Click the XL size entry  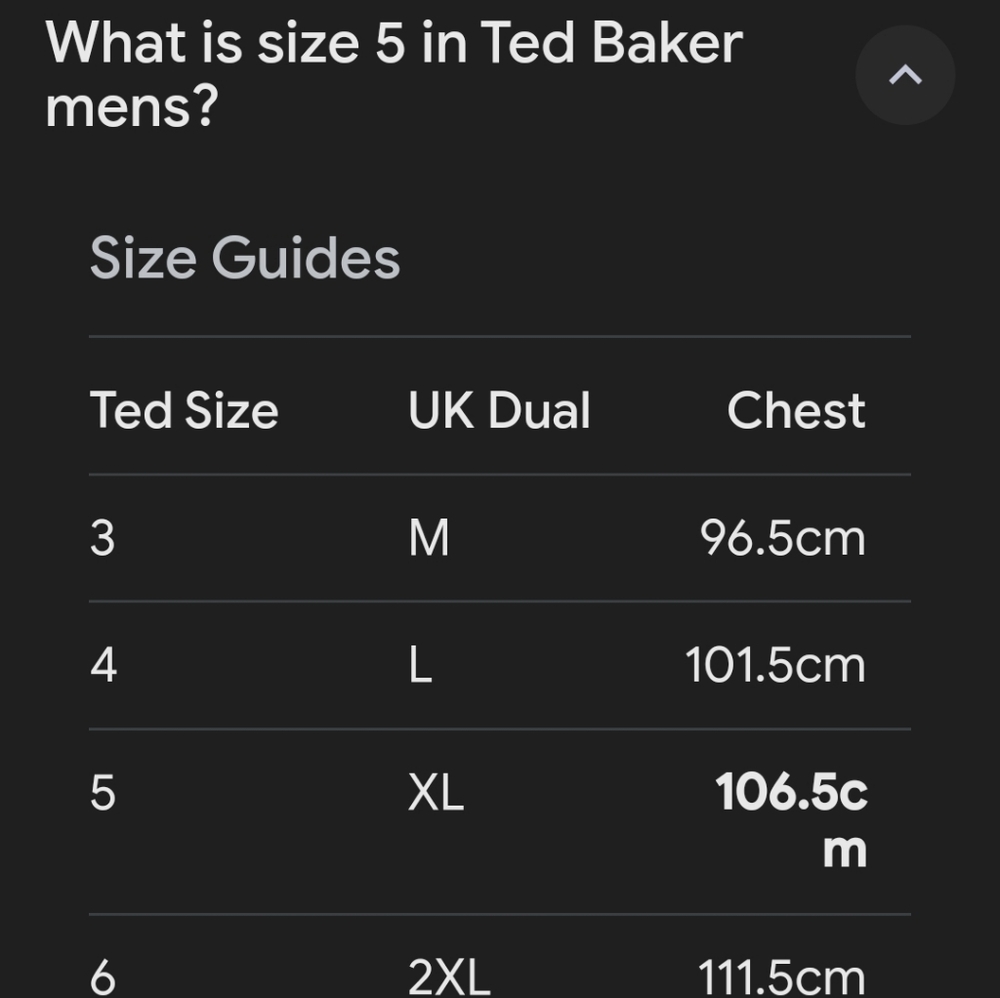point(436,793)
